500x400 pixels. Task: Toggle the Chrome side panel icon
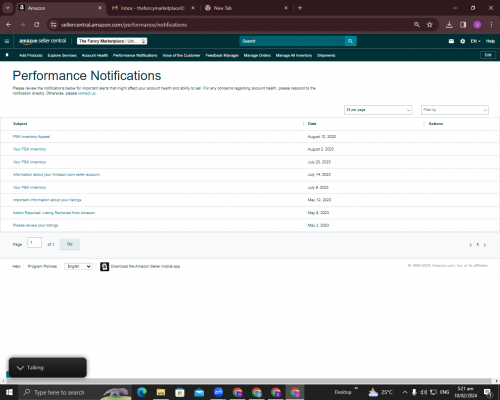[x=463, y=25]
